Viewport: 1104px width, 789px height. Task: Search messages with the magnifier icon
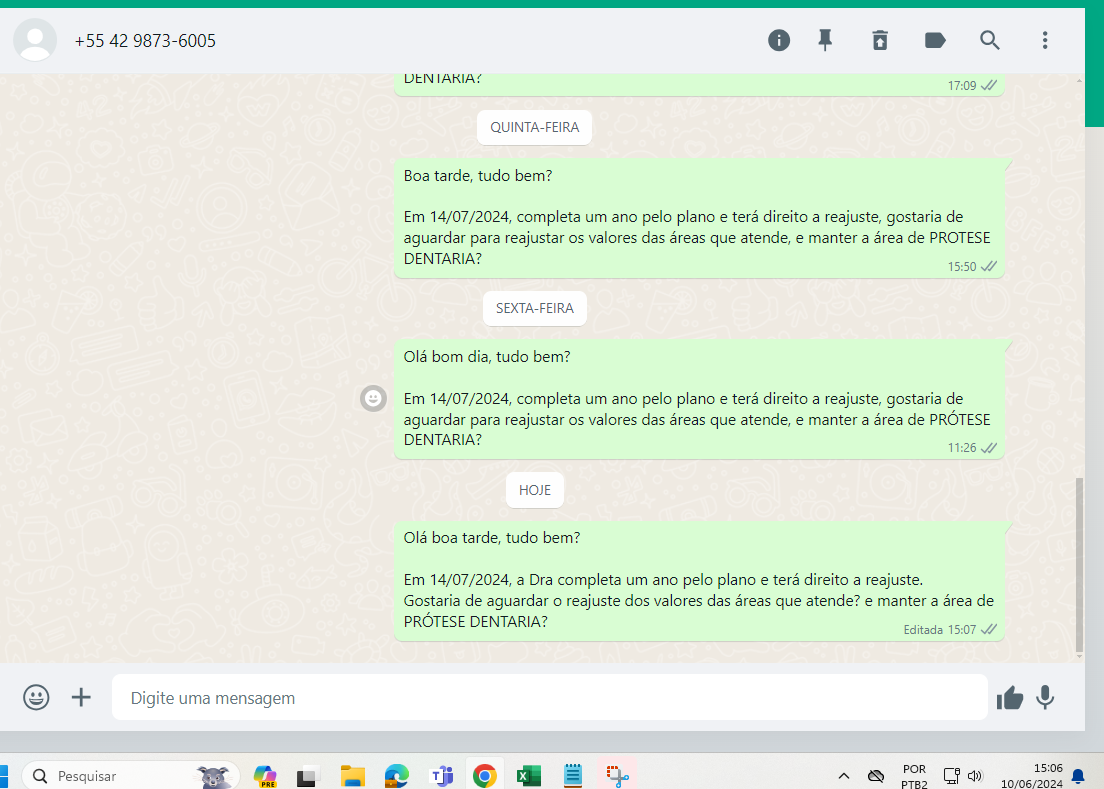[990, 40]
